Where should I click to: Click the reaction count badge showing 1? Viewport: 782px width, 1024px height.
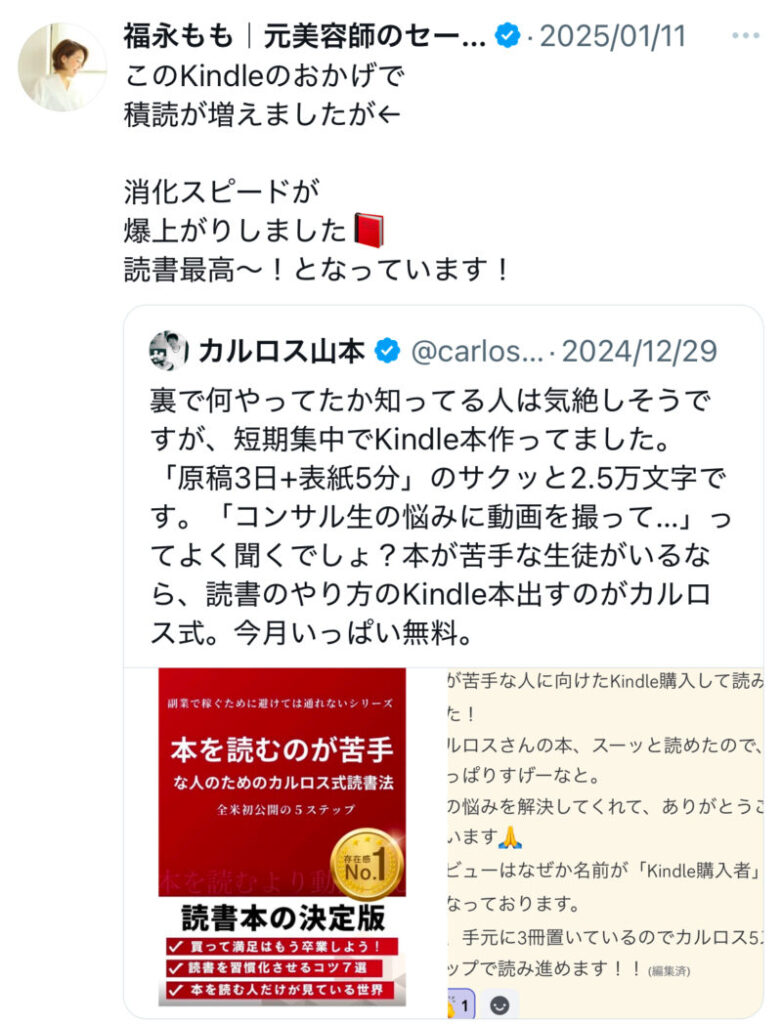(x=461, y=1004)
